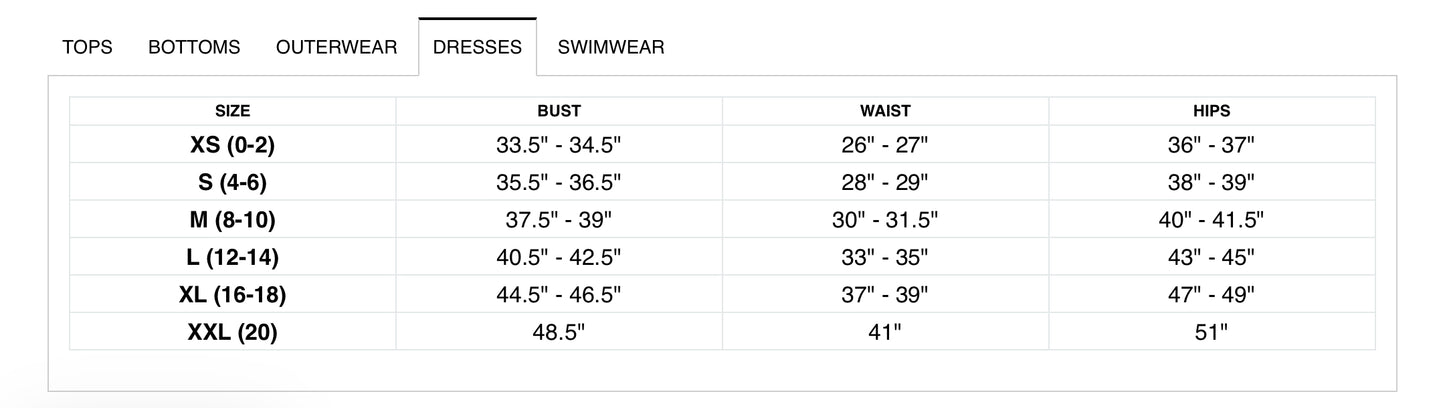1445x408 pixels.
Task: Click the M waist value 30" - 31.5"
Action: tap(885, 220)
